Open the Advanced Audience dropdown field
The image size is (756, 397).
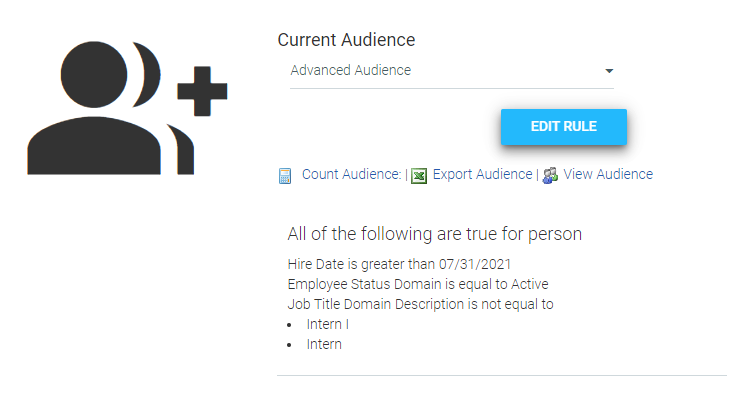click(x=452, y=71)
